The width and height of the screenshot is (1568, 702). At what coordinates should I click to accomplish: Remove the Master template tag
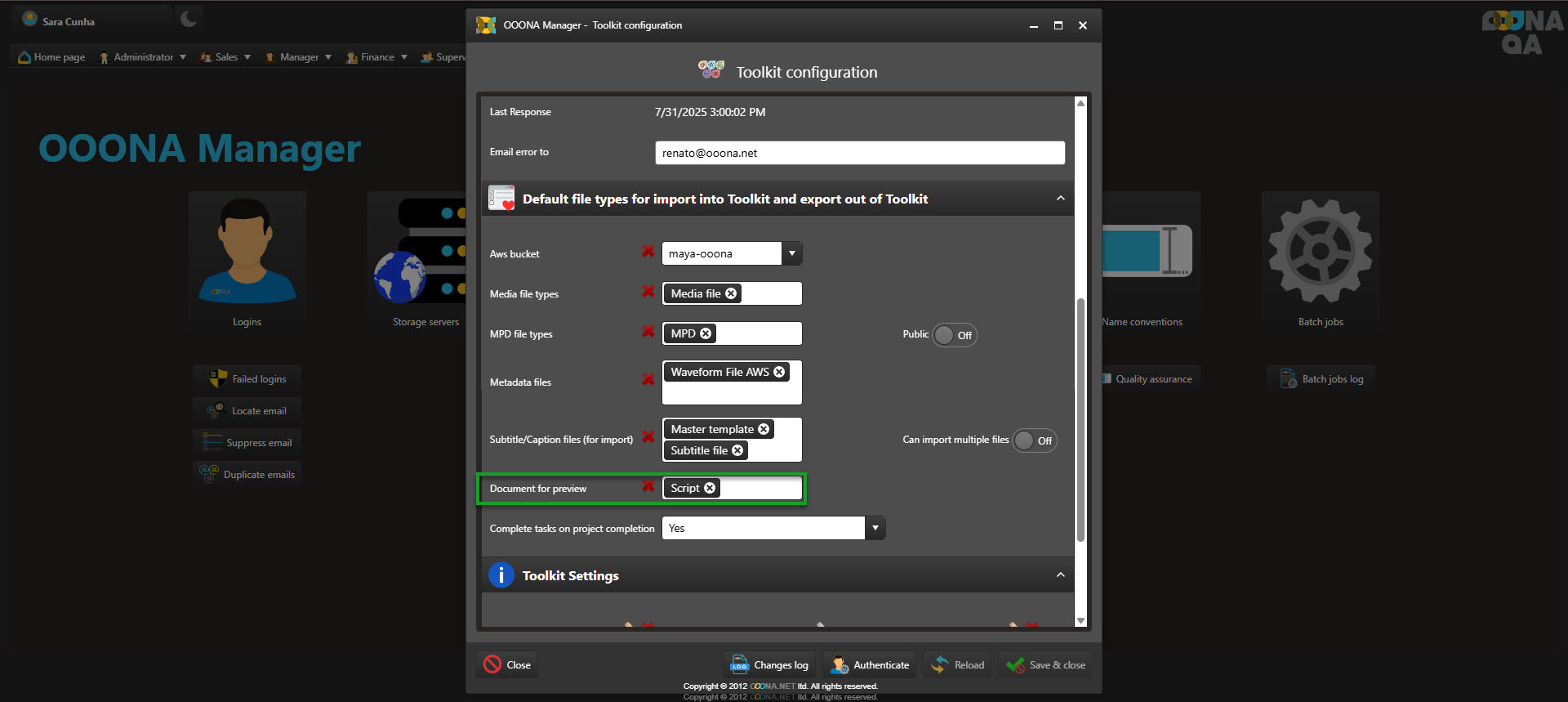pos(764,429)
